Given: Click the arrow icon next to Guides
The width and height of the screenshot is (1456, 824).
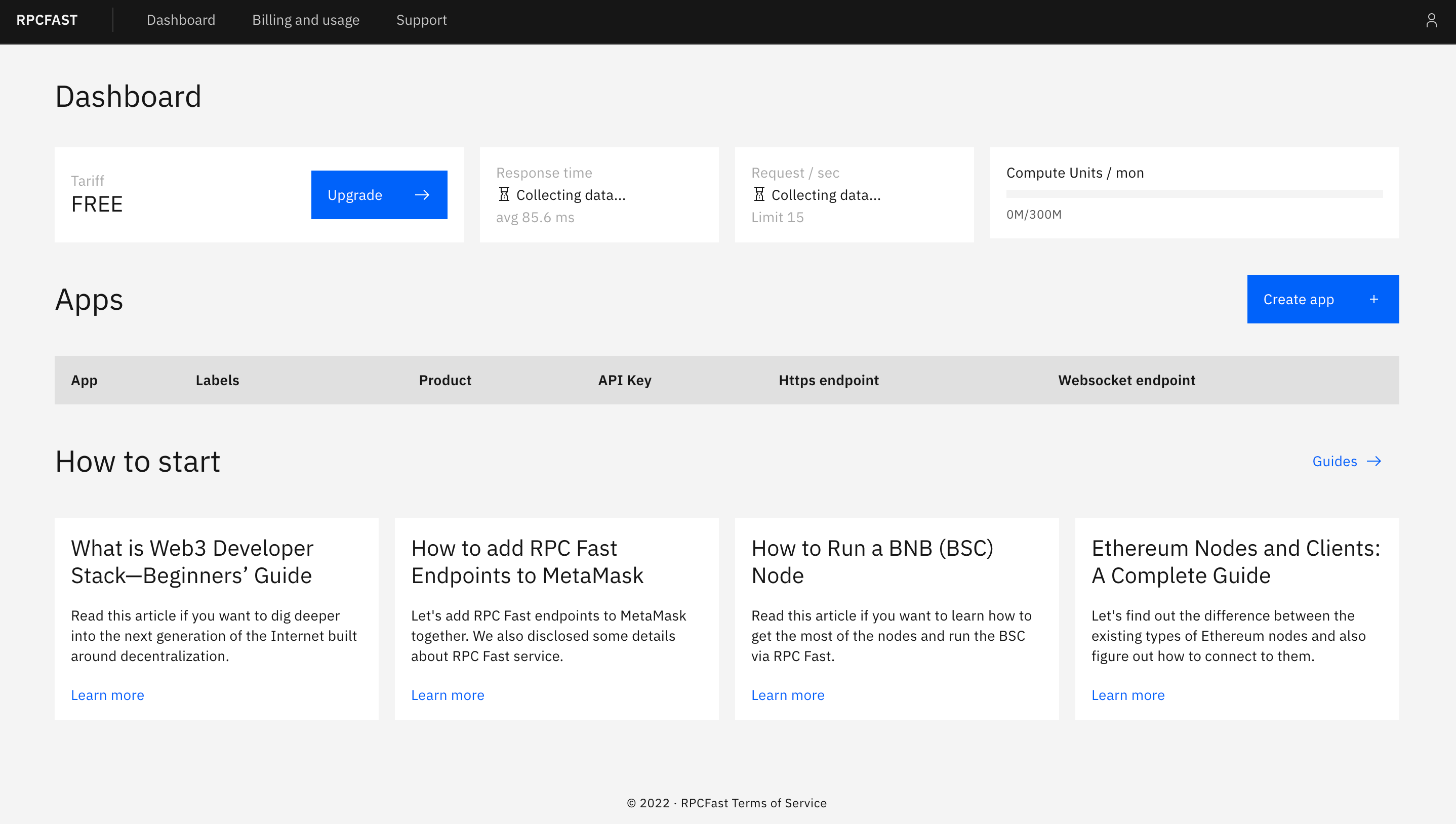Looking at the screenshot, I should [1374, 461].
